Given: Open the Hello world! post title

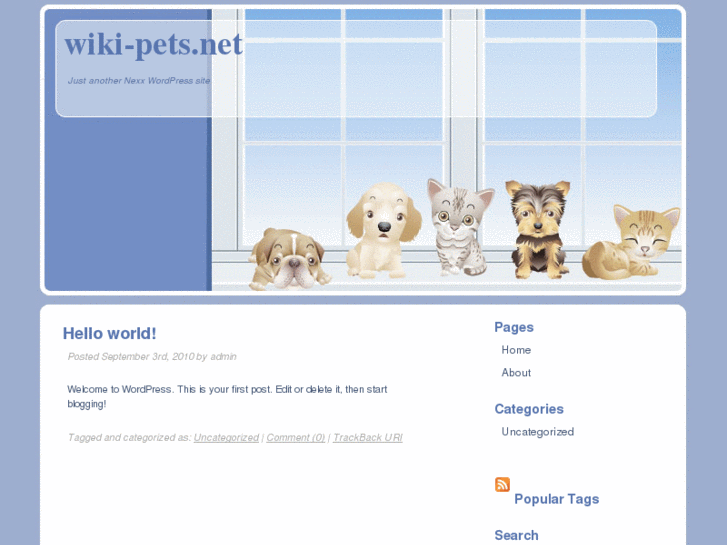Looking at the screenshot, I should coord(109,333).
